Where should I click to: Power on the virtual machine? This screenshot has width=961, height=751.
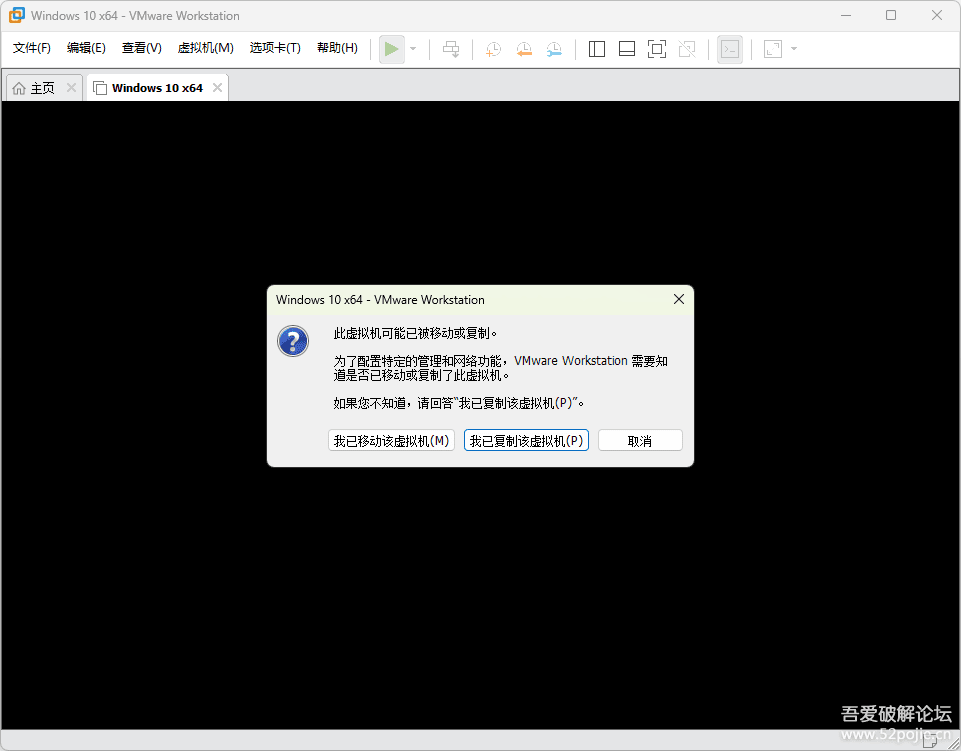[x=391, y=48]
